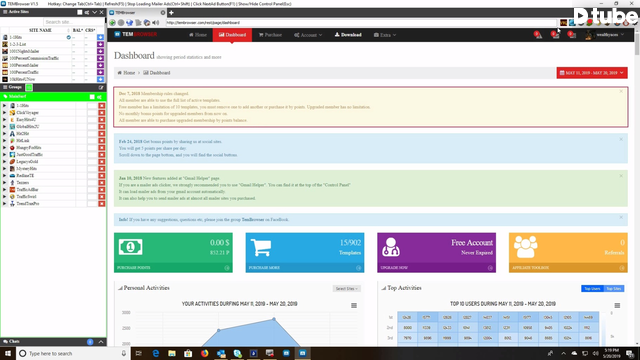Expand the ClickVoyager tree row

[x=4, y=113]
